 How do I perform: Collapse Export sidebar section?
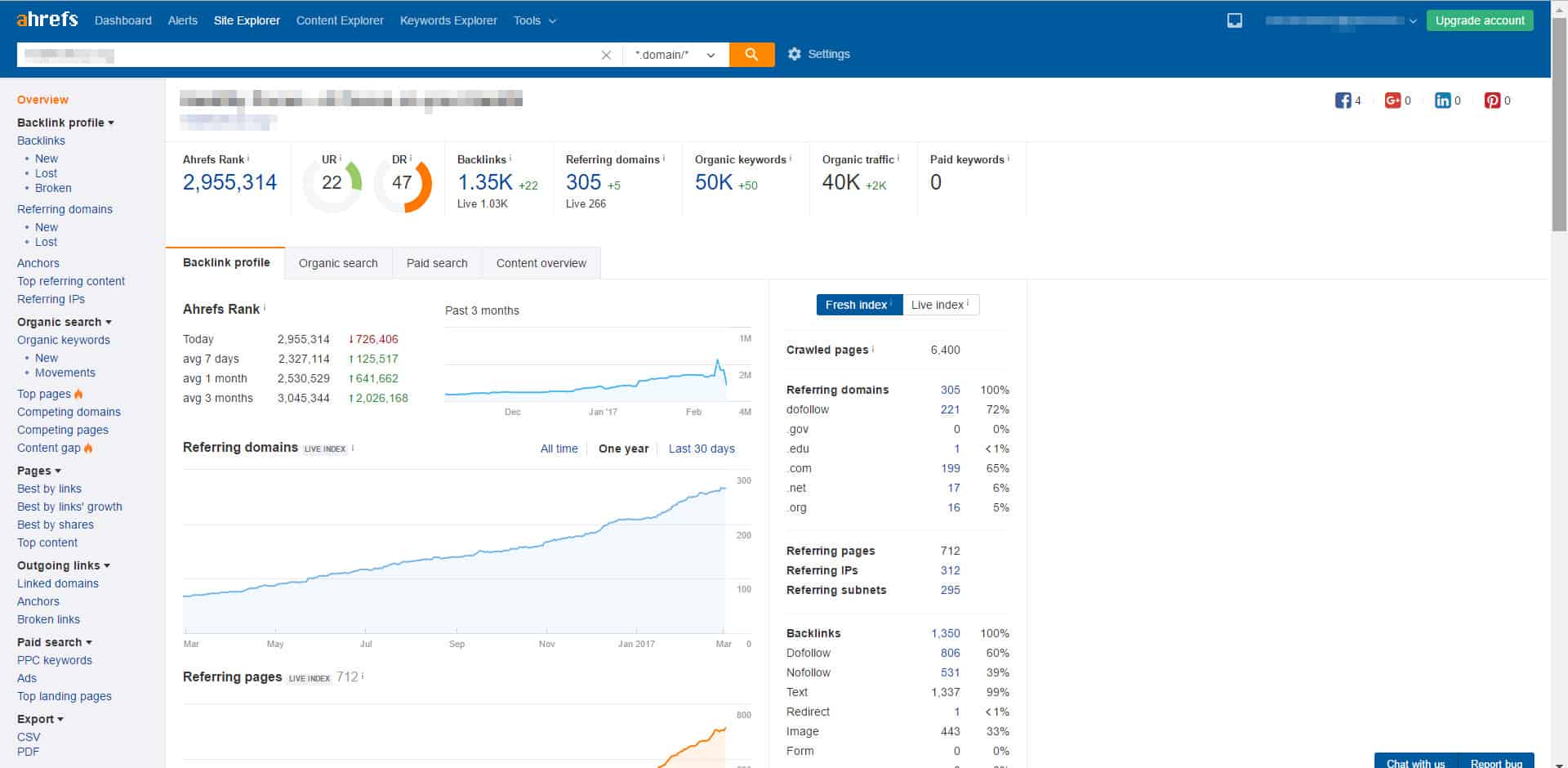[x=40, y=719]
